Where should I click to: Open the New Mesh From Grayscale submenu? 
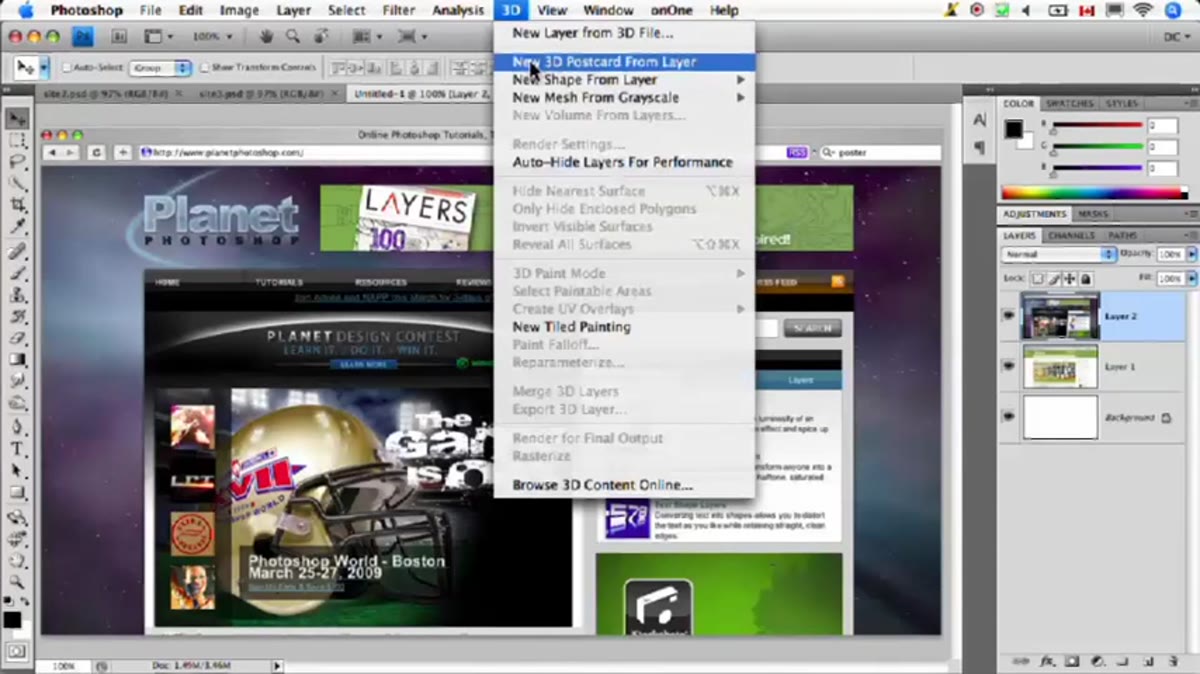625,97
